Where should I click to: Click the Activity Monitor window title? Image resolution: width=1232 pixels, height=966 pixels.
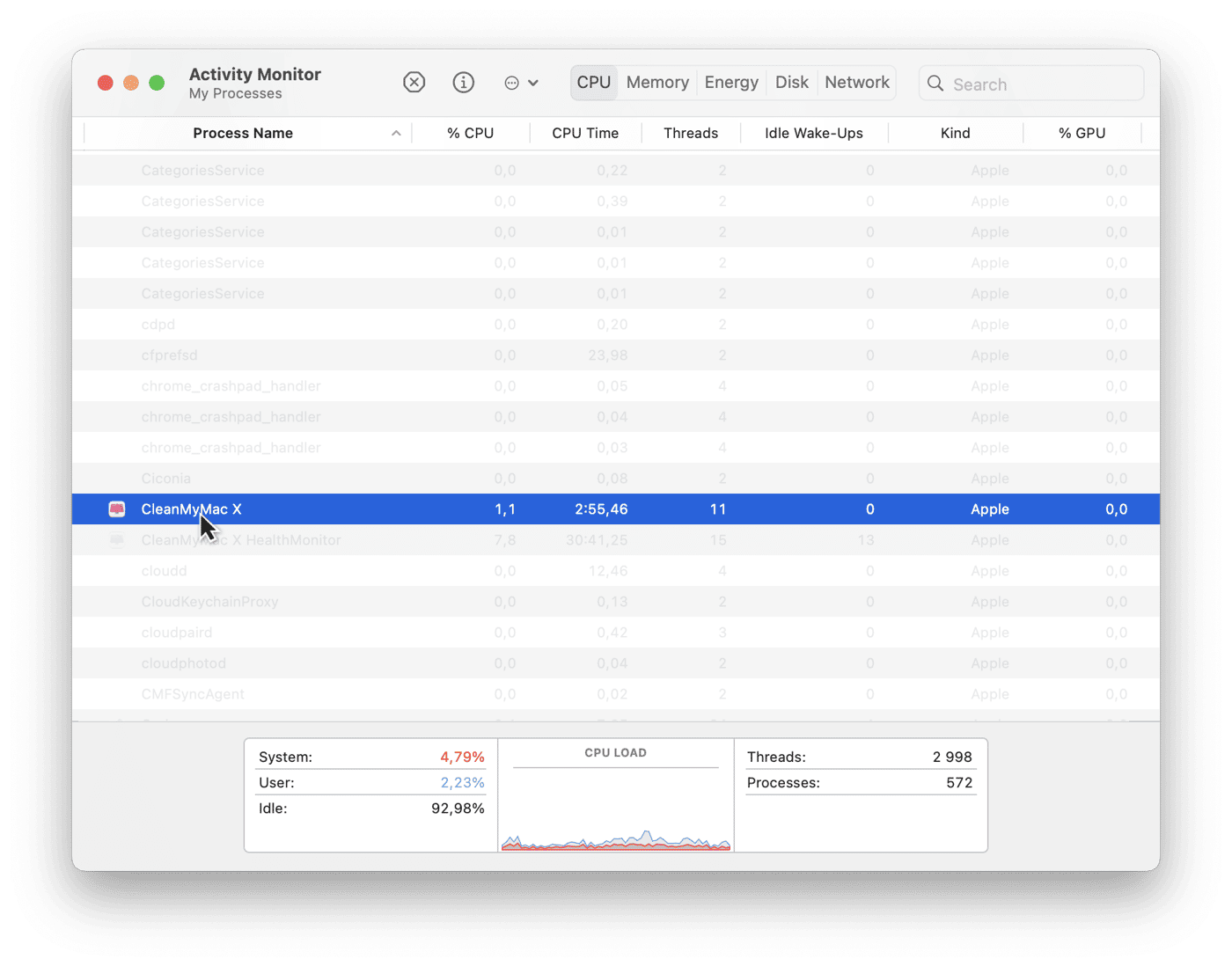(x=255, y=75)
